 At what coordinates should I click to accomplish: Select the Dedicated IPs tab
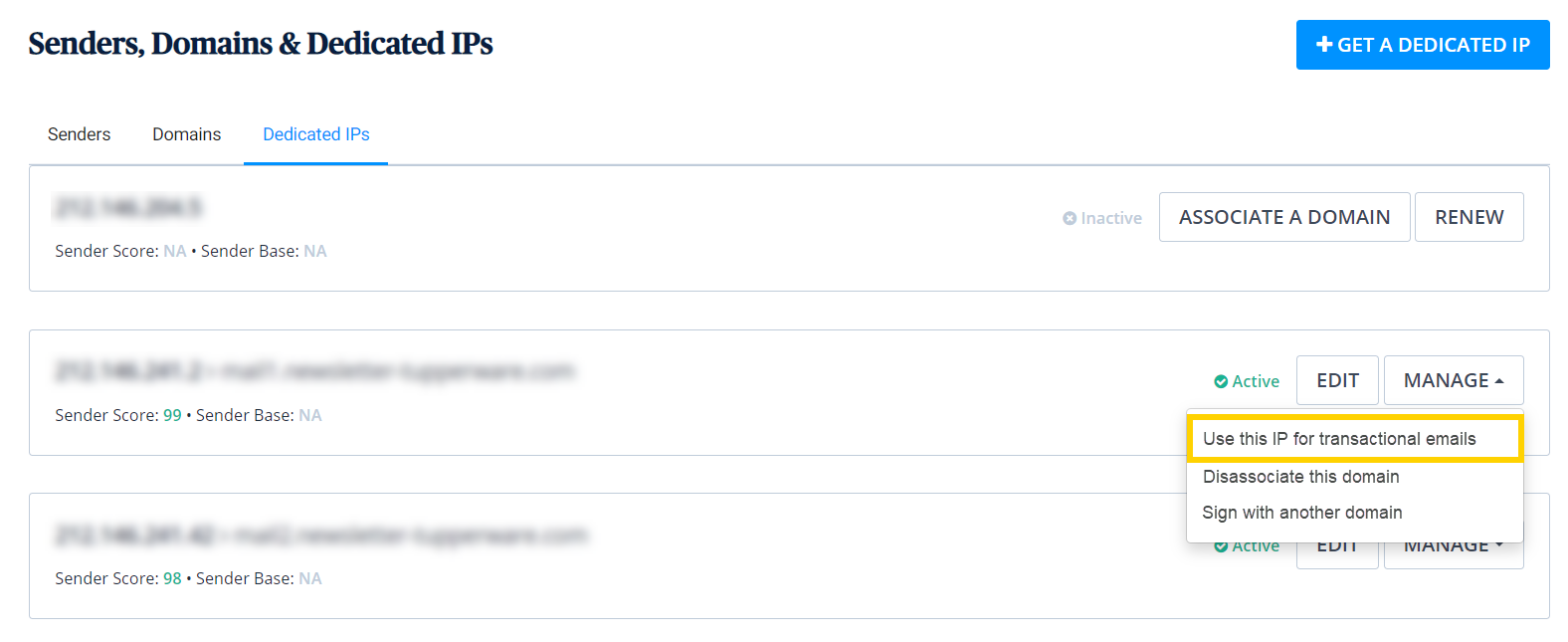point(316,134)
